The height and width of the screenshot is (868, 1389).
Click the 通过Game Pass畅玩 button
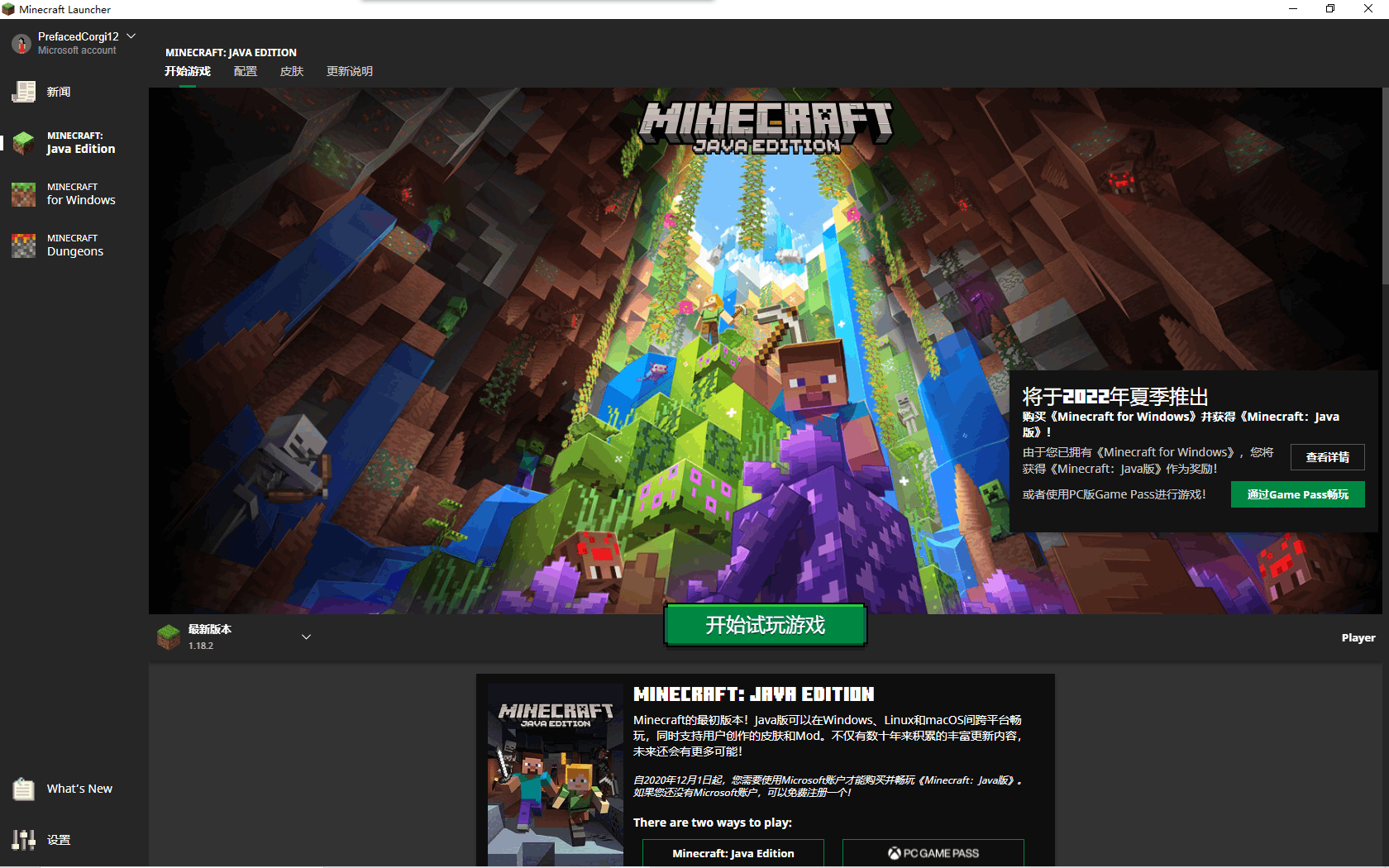1297,494
